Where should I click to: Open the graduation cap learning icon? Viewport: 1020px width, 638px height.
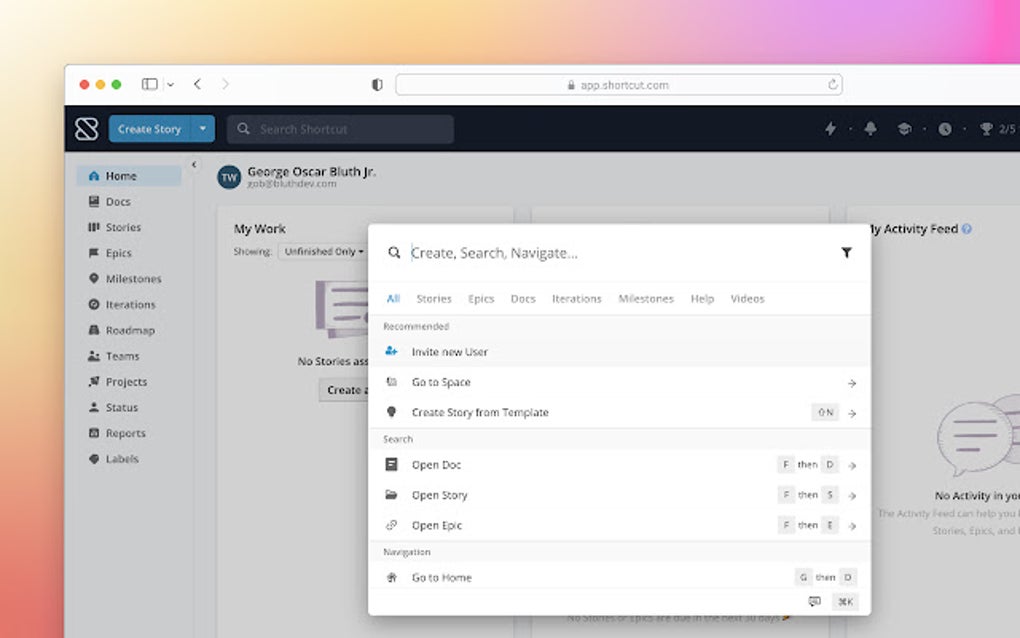[x=905, y=129]
